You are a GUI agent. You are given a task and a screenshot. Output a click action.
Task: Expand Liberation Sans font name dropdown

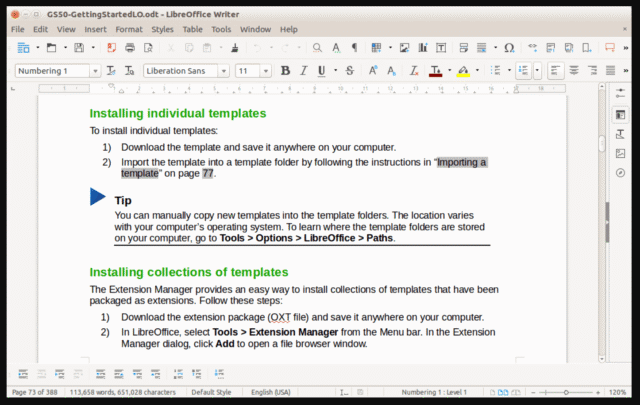224,71
